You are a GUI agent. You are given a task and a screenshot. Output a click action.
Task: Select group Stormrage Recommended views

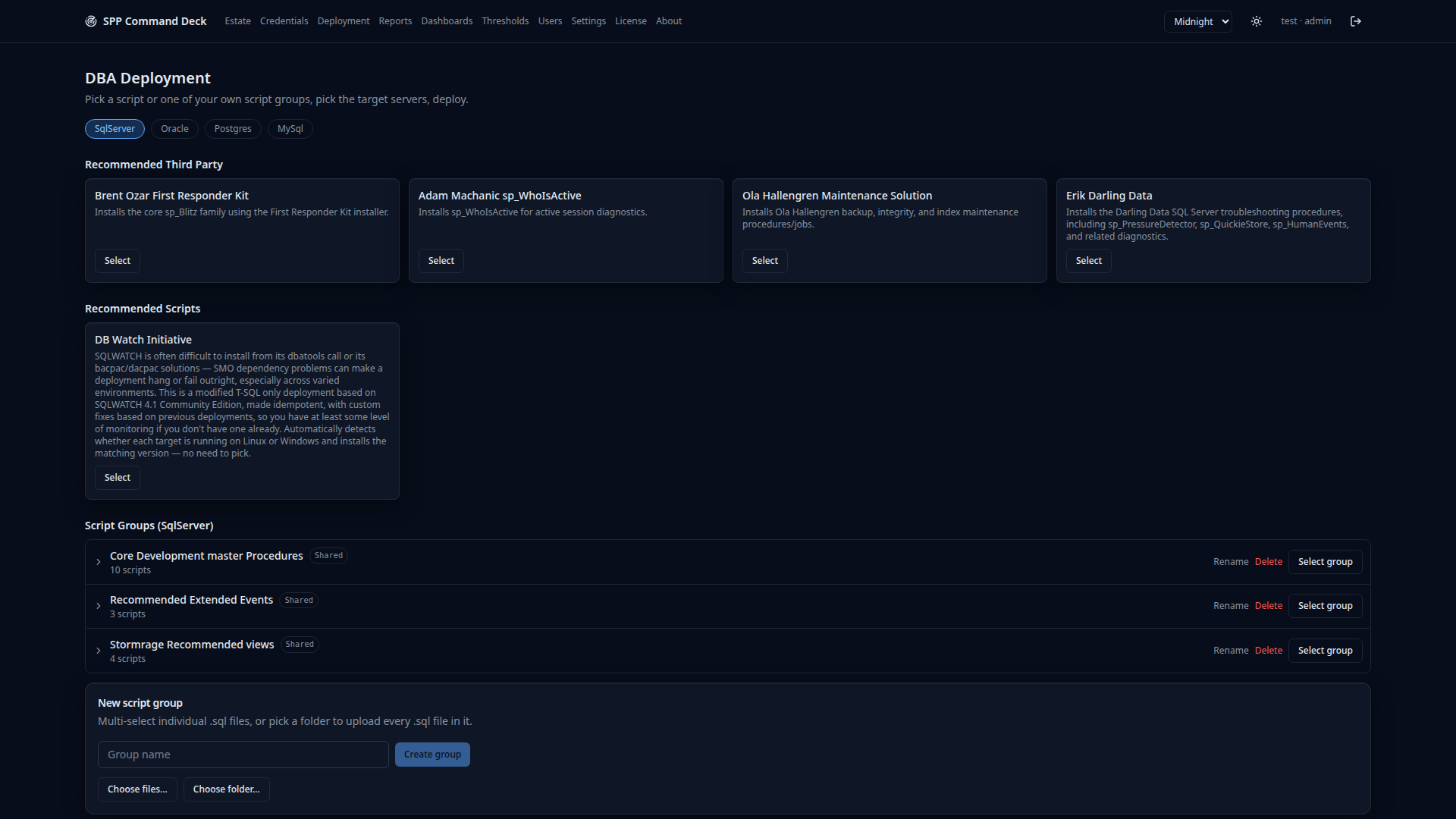tap(1326, 651)
